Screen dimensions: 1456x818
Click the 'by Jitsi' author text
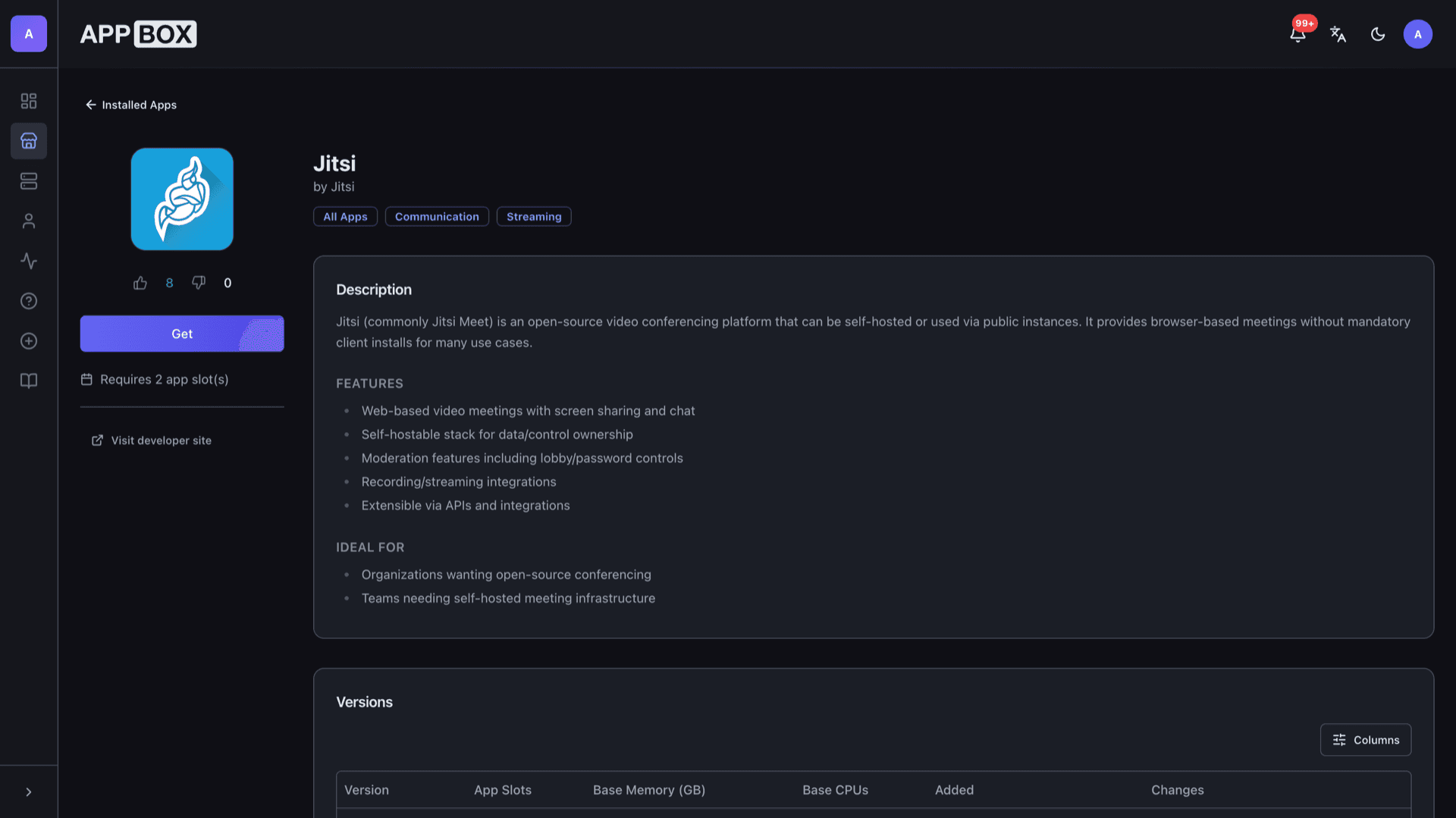click(334, 186)
